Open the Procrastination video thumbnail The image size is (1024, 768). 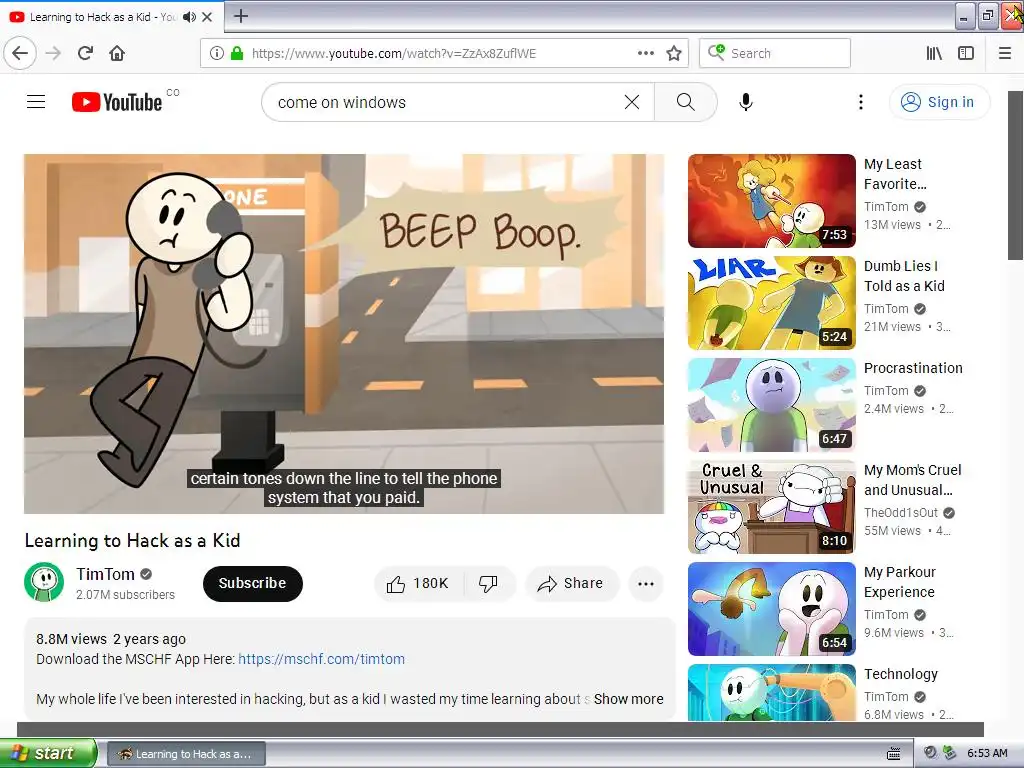tap(772, 405)
